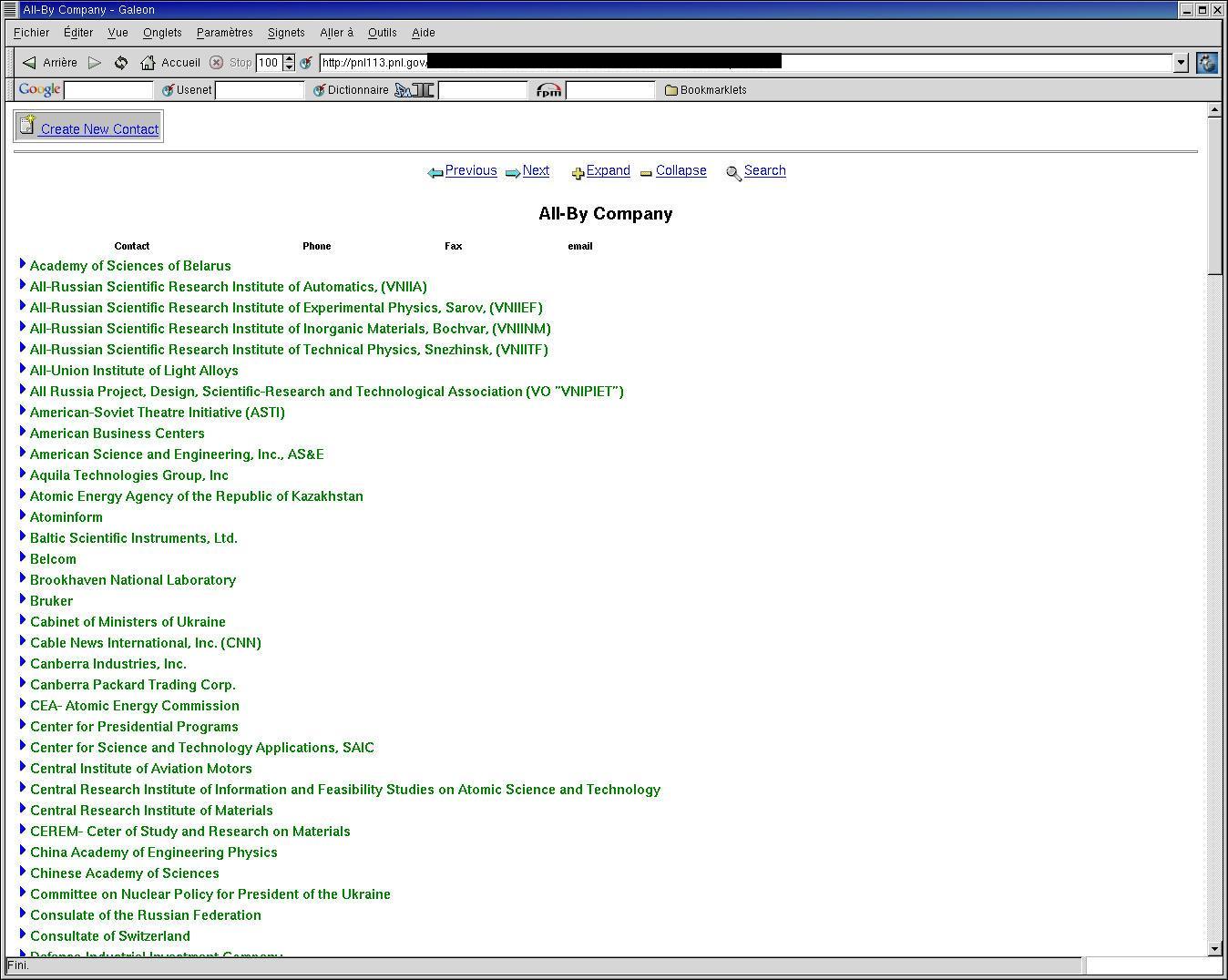Open the Éditer menu
This screenshot has width=1228, height=980.
point(78,33)
